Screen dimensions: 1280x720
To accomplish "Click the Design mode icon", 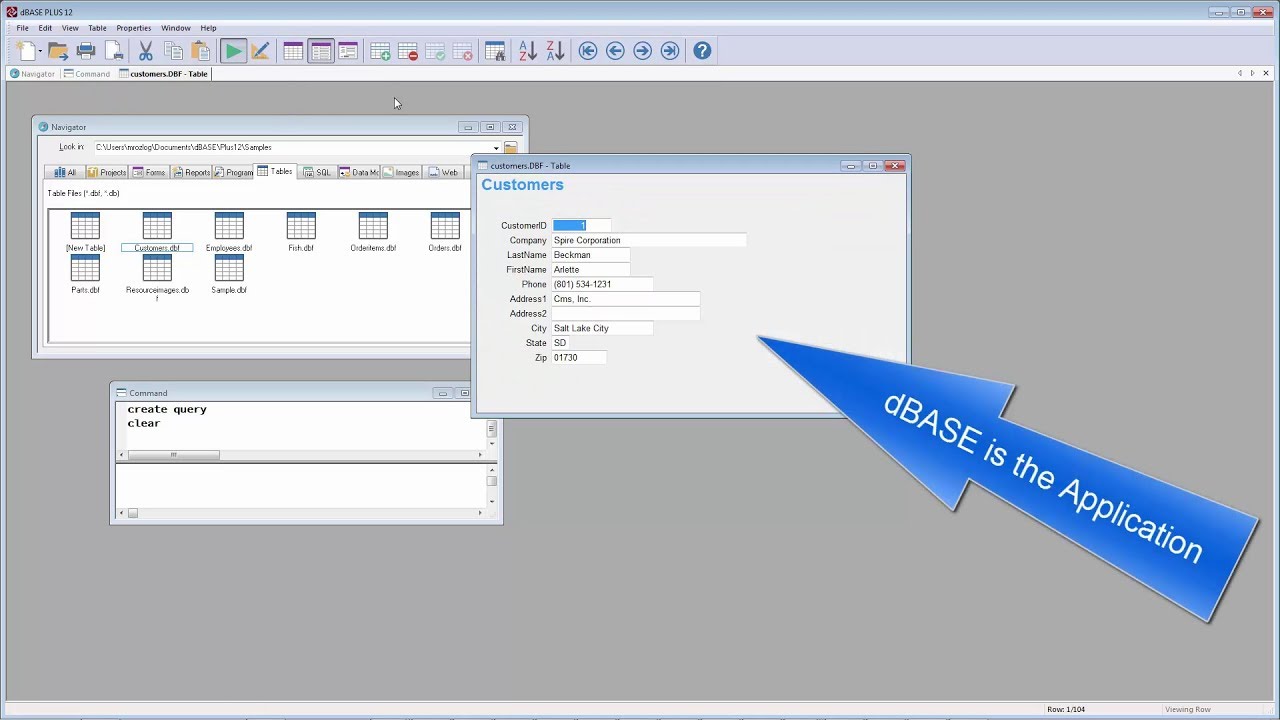I will point(260,51).
